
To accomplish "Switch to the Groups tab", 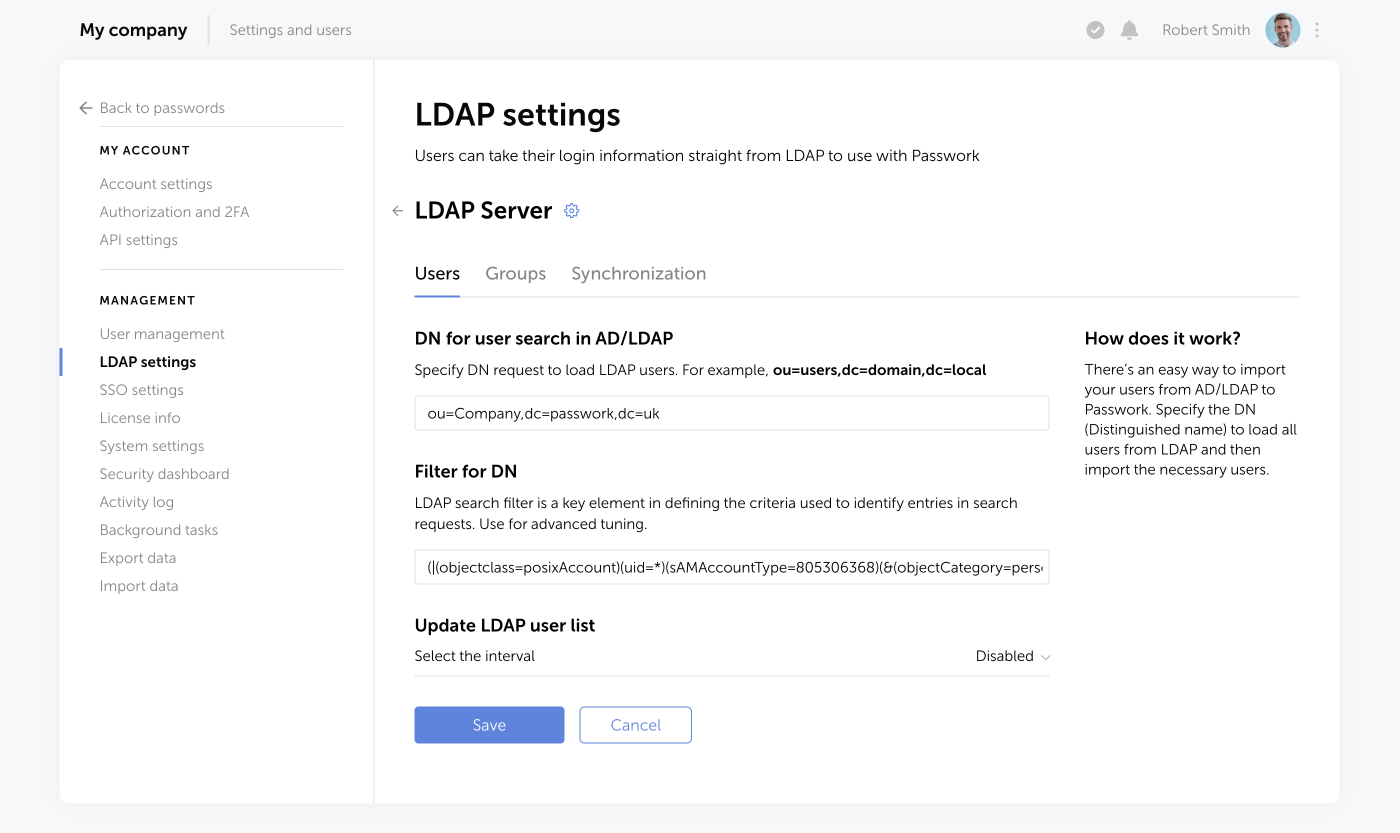I will pos(515,273).
